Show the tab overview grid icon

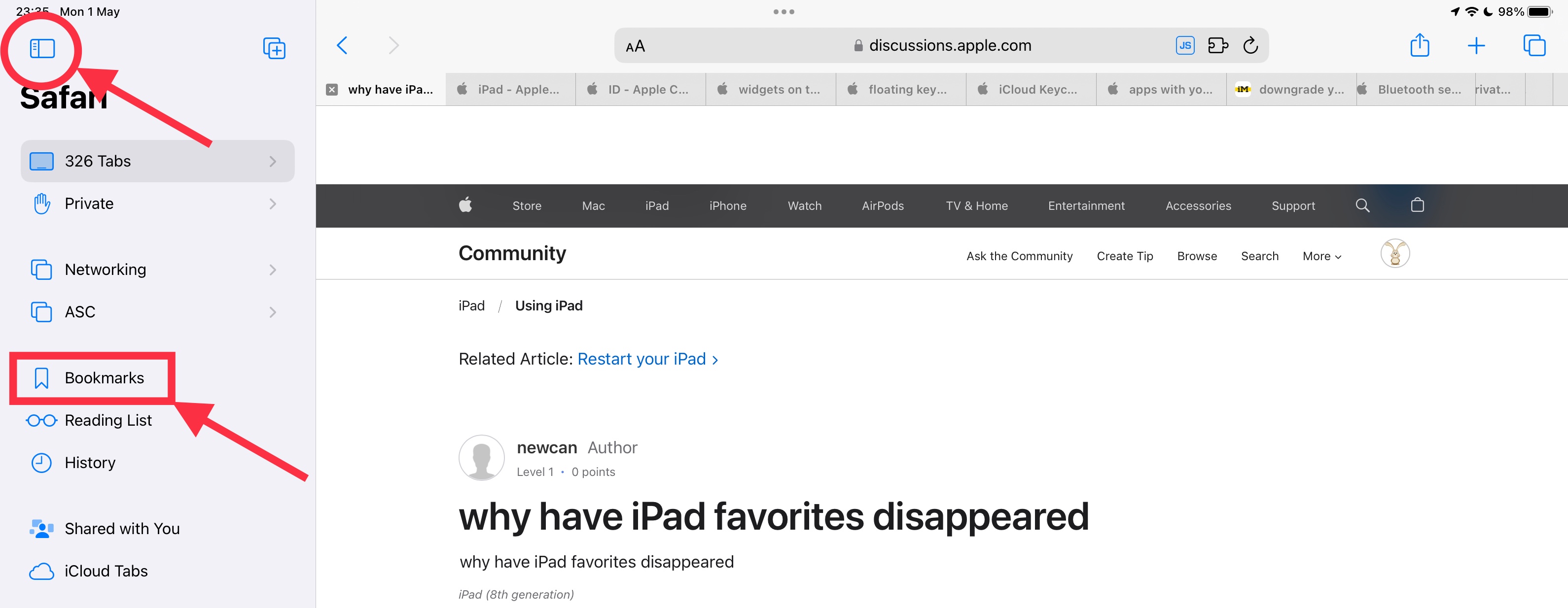point(1534,45)
